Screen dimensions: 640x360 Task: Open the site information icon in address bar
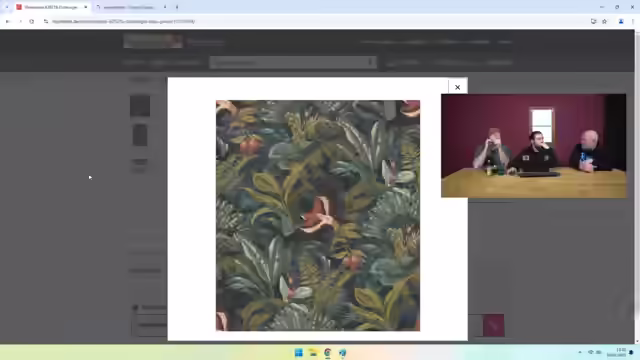tap(46, 21)
